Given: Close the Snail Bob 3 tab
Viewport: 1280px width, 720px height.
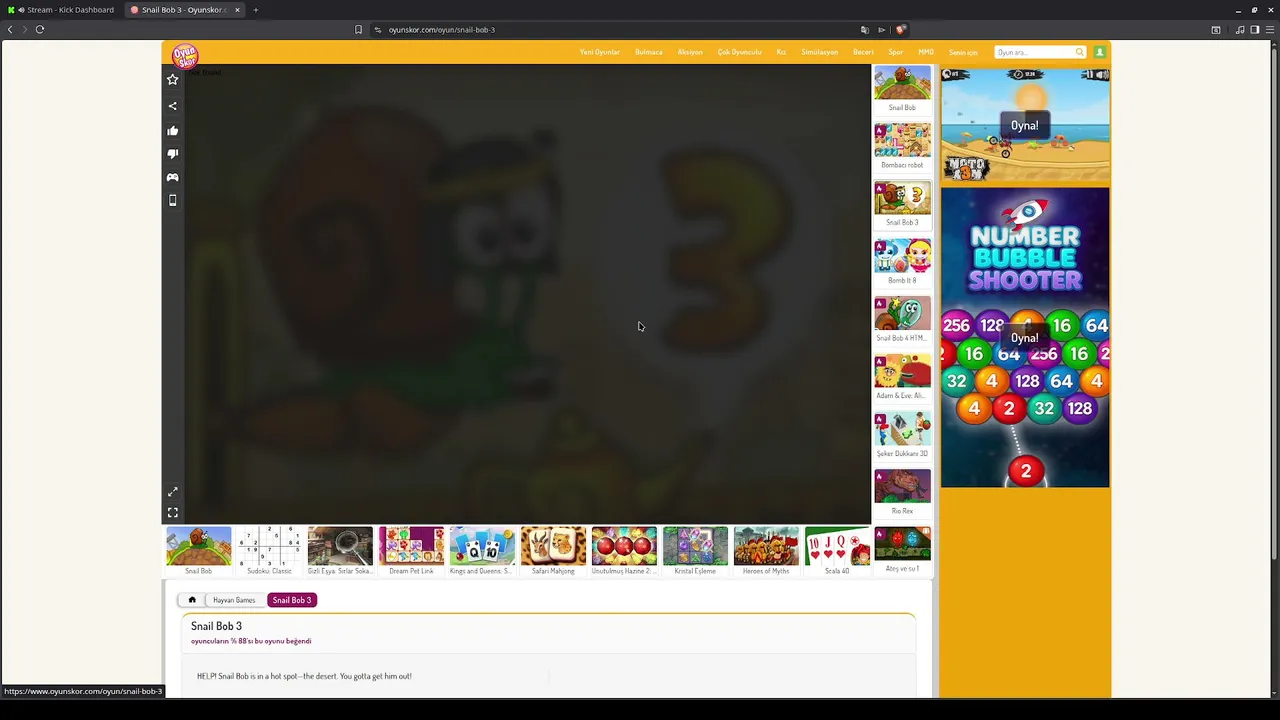Looking at the screenshot, I should pos(237,10).
